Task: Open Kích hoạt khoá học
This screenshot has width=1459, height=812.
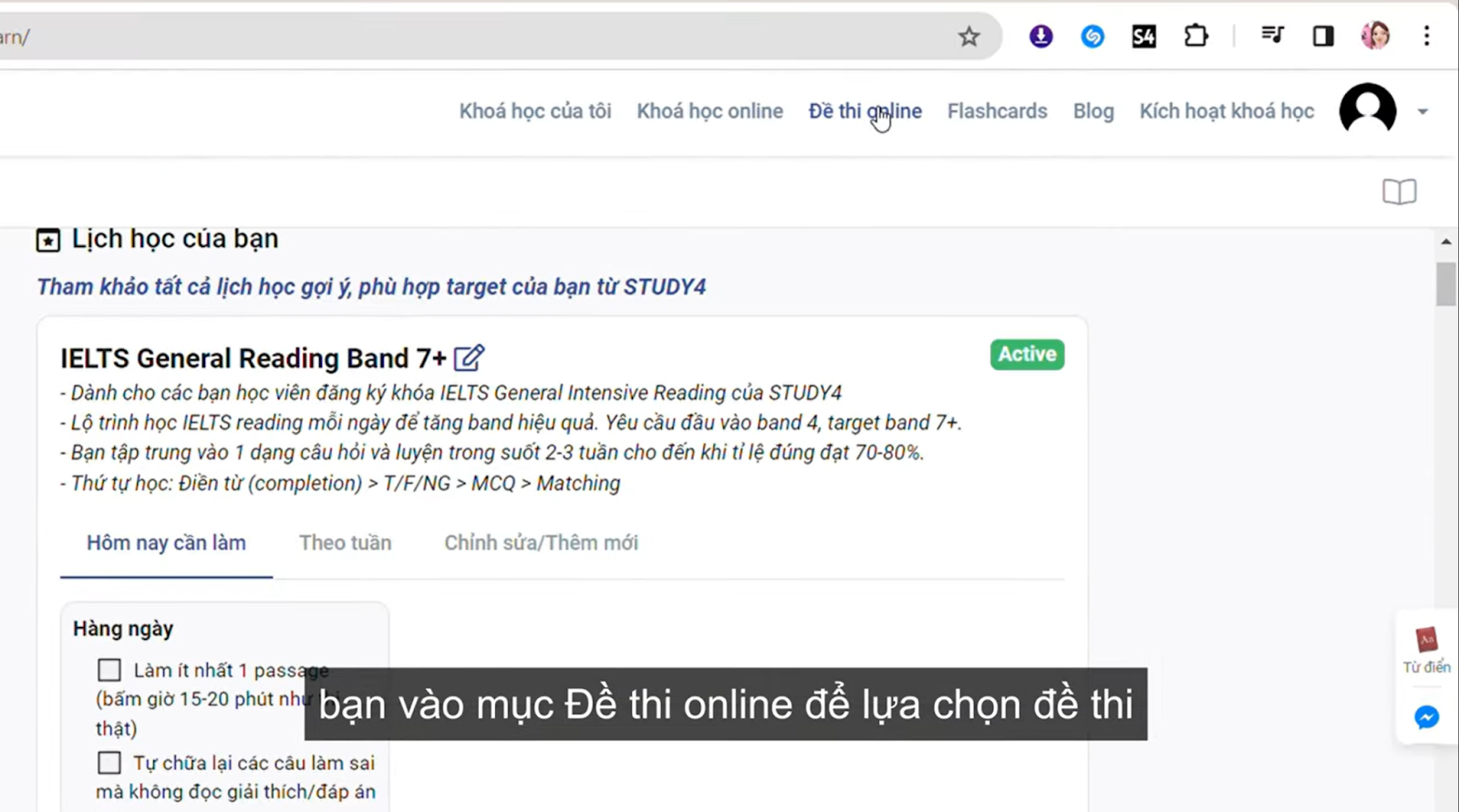Action: point(1226,111)
